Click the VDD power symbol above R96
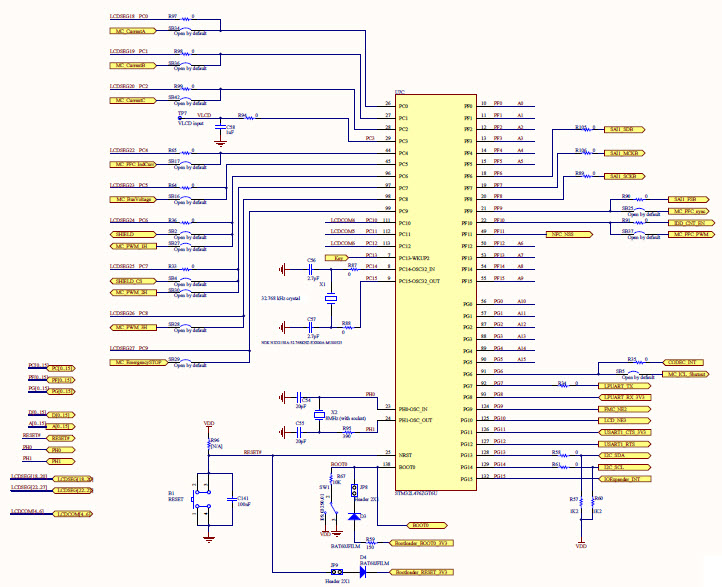Screen dimensions: 722x587 click(208, 425)
